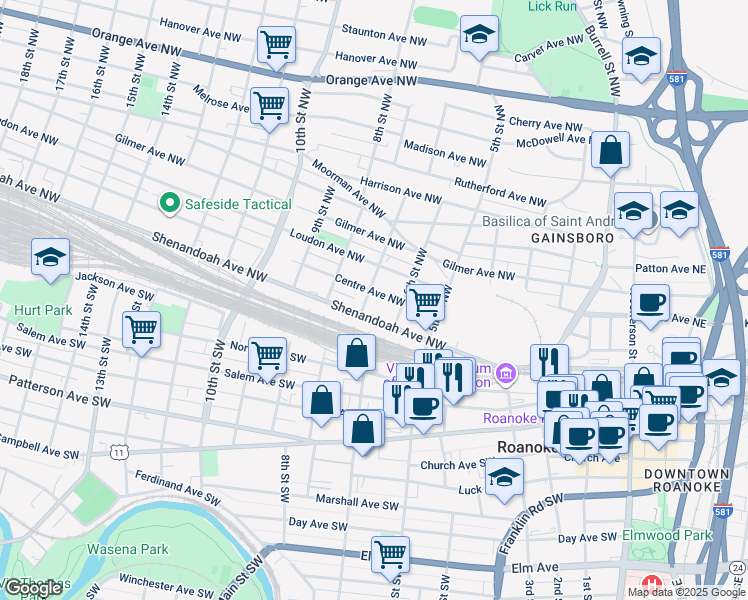Select the stacked shopping bag marker on the US 11 road
The height and width of the screenshot is (600, 748).
pos(363,431)
